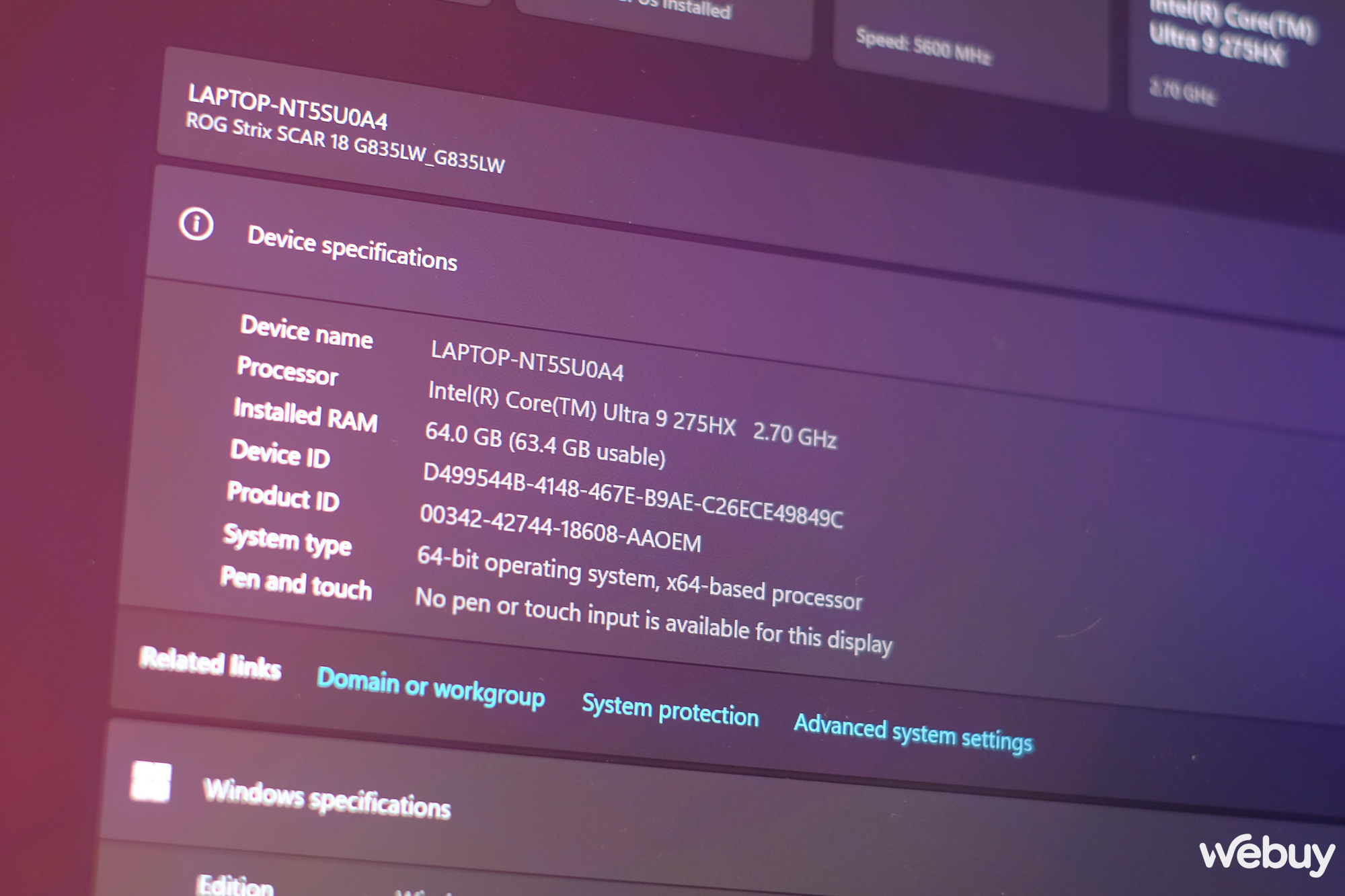Click the Device ID label
Viewport: 1345px width, 896px height.
click(x=280, y=454)
